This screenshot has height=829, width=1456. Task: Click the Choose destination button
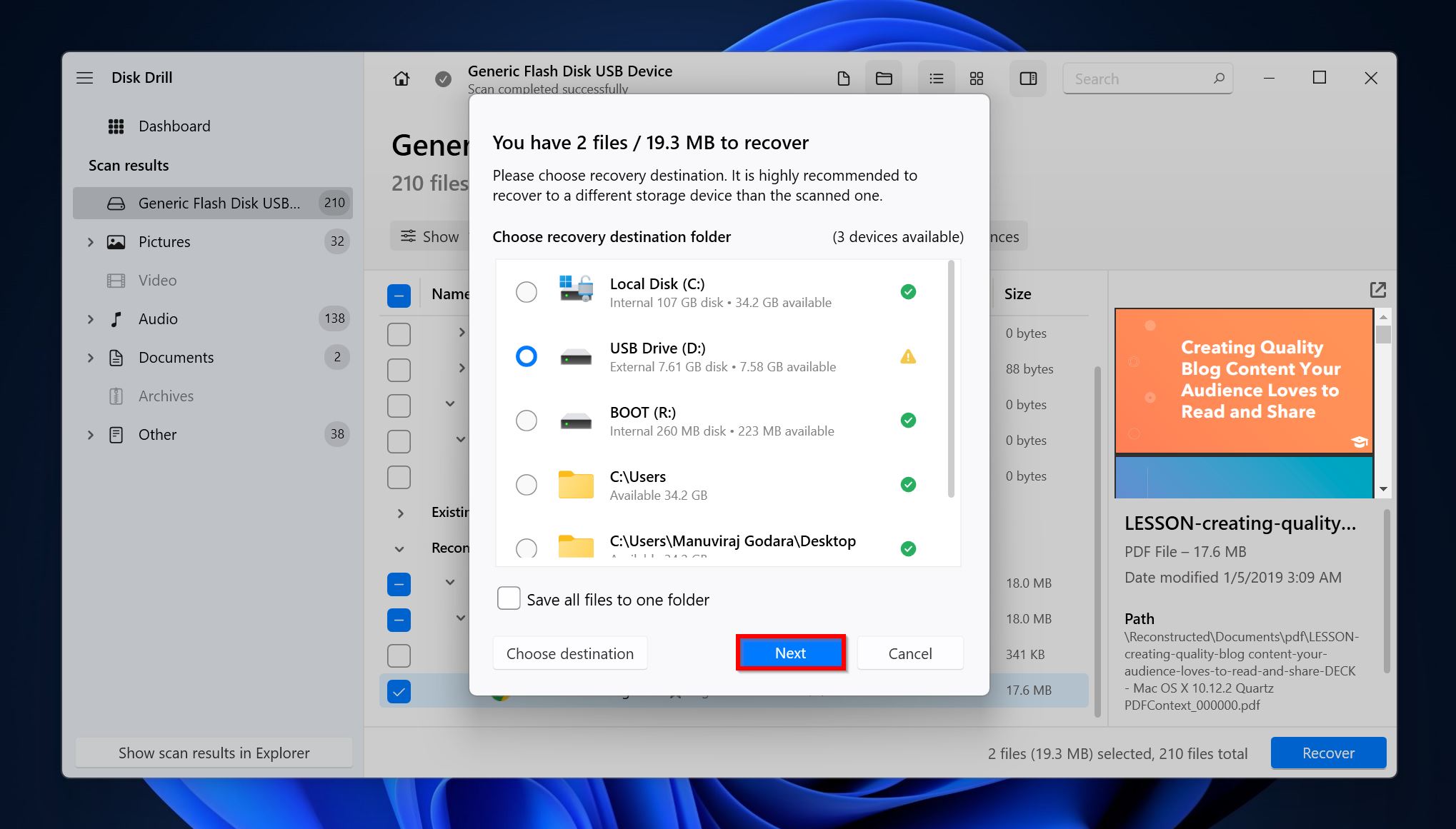pos(569,653)
